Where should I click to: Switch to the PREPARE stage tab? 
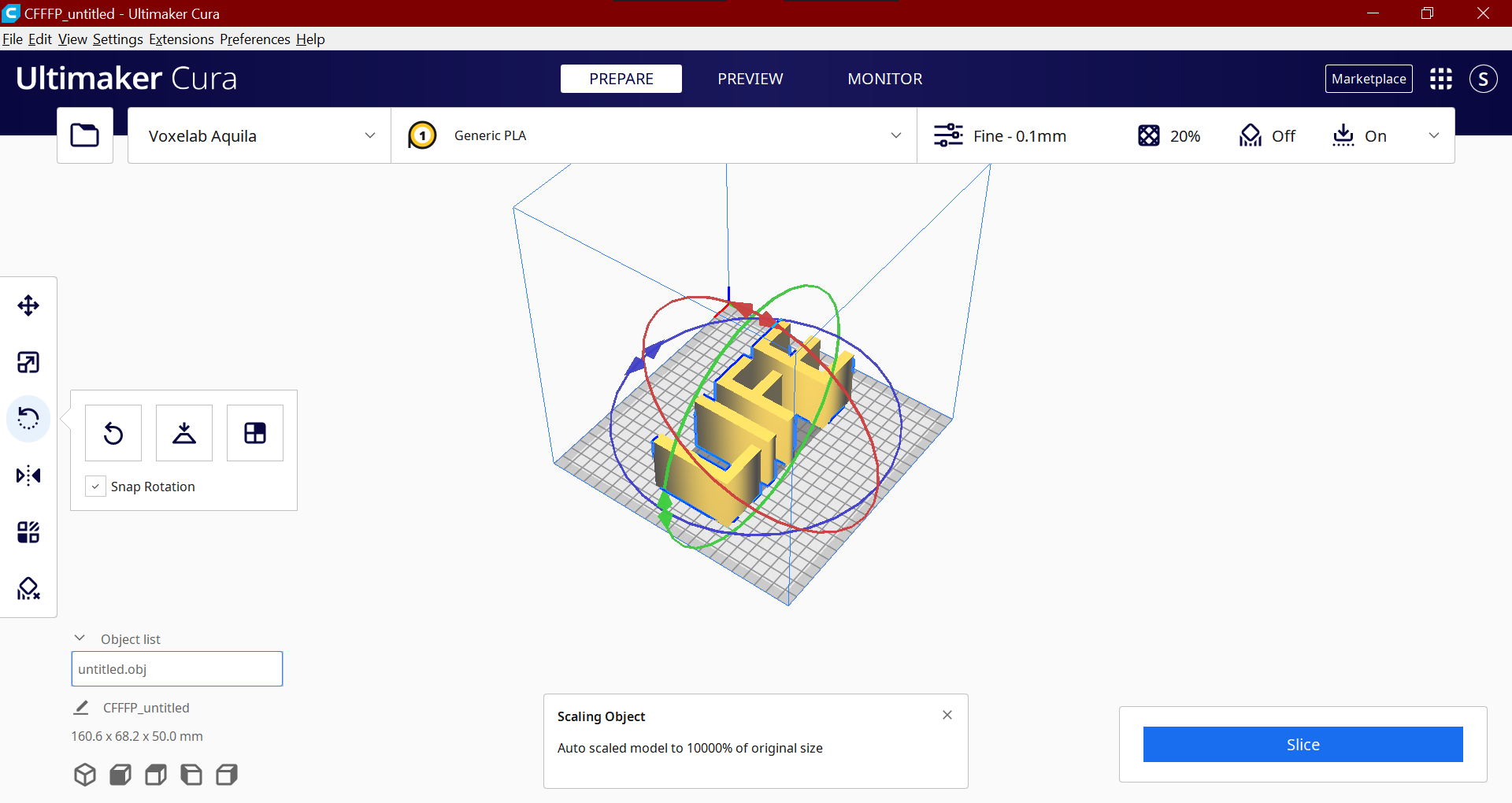tap(621, 79)
